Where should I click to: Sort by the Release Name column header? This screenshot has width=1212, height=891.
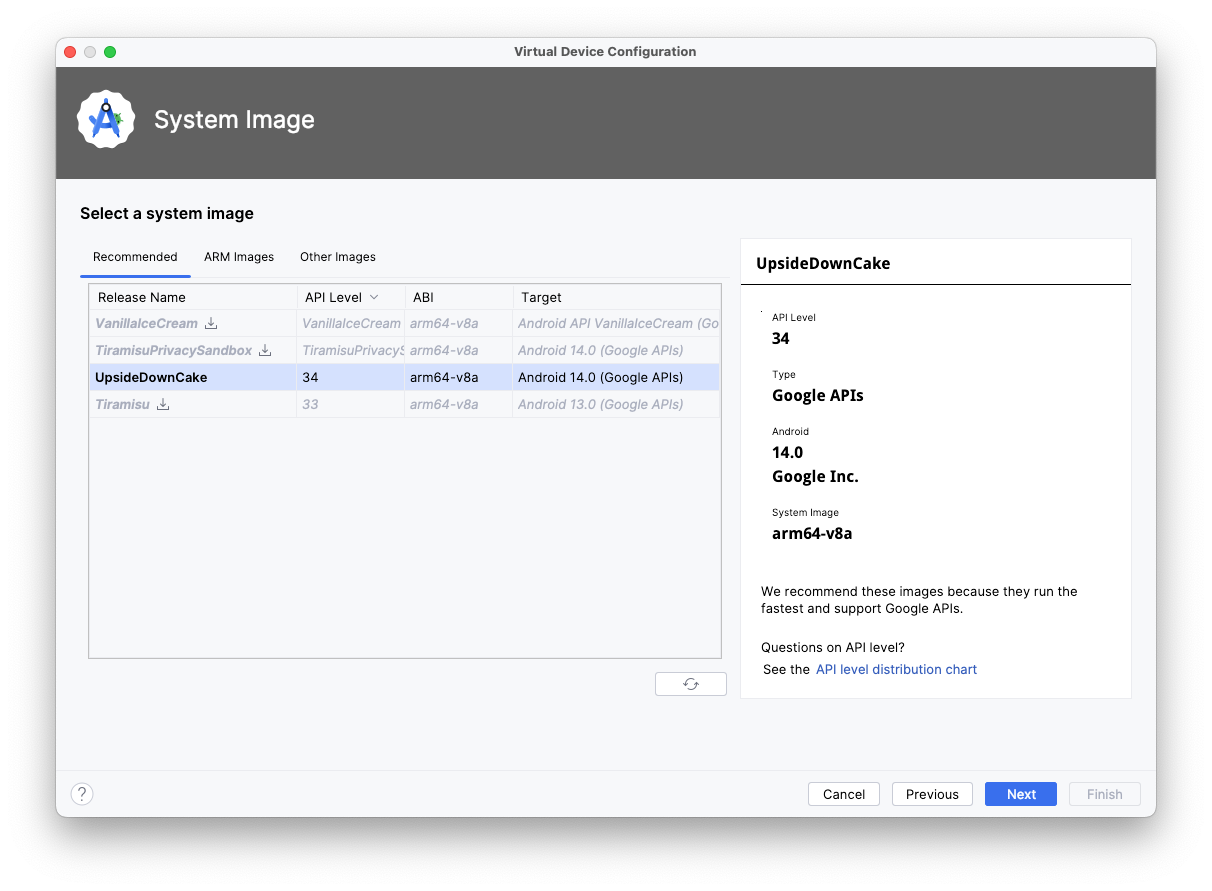tap(141, 296)
